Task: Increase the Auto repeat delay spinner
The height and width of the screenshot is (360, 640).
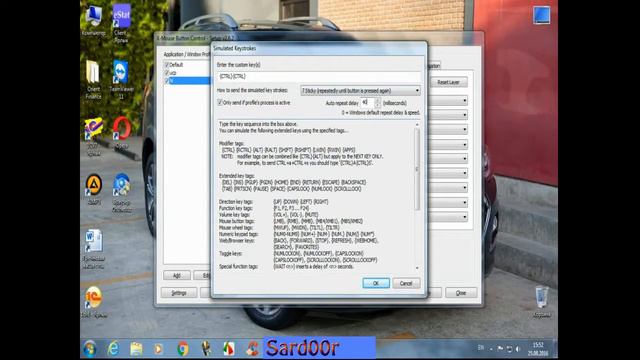Action: (x=378, y=100)
